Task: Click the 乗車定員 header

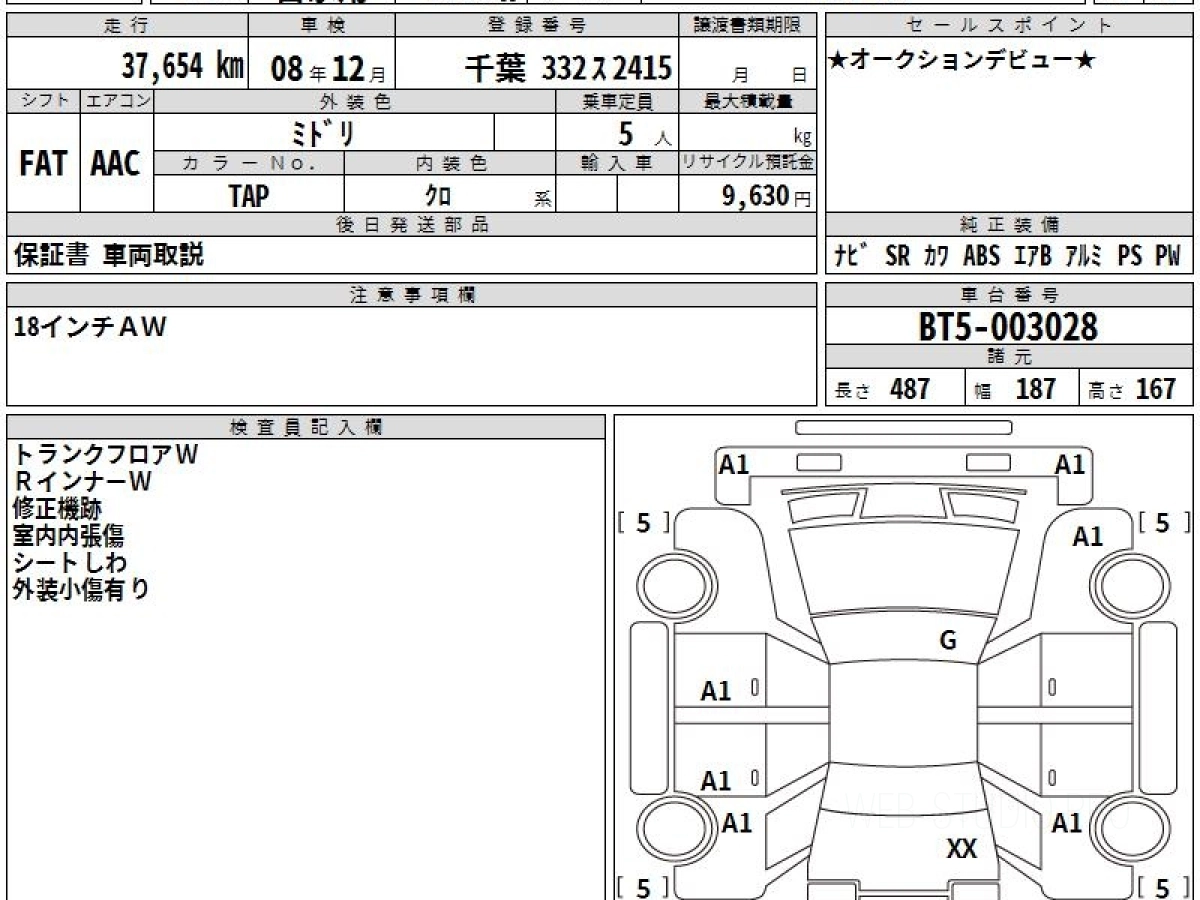Action: 617,101
